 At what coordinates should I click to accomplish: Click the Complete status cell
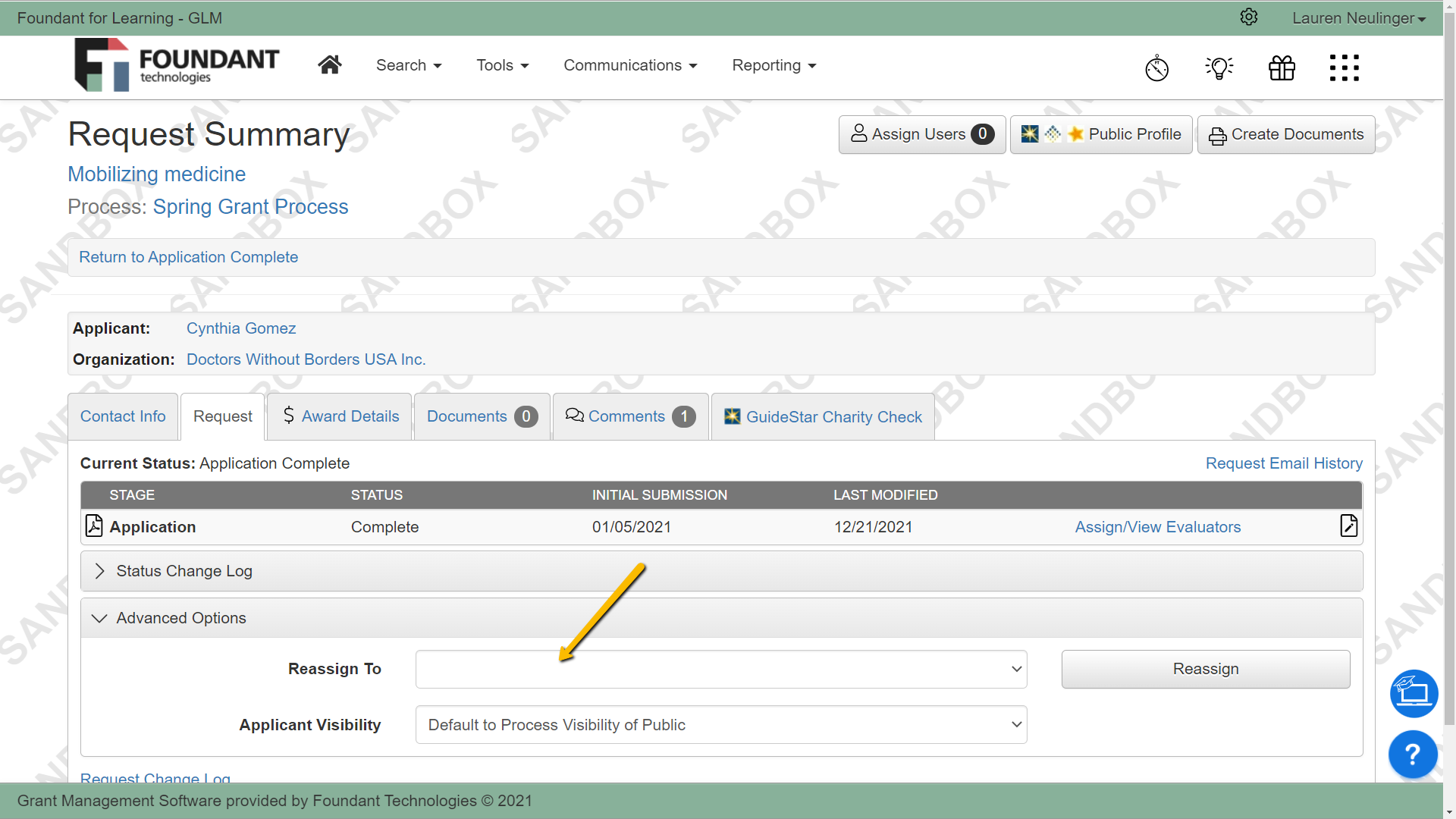[x=384, y=527]
